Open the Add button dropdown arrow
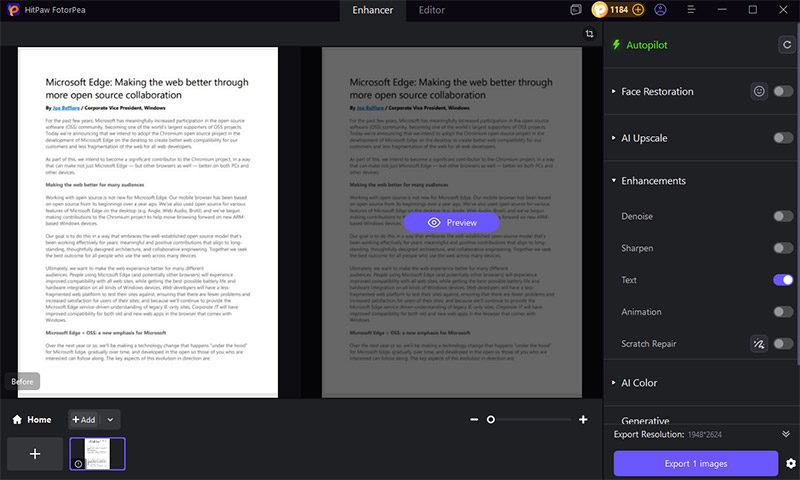The height and width of the screenshot is (480, 800). (110, 419)
